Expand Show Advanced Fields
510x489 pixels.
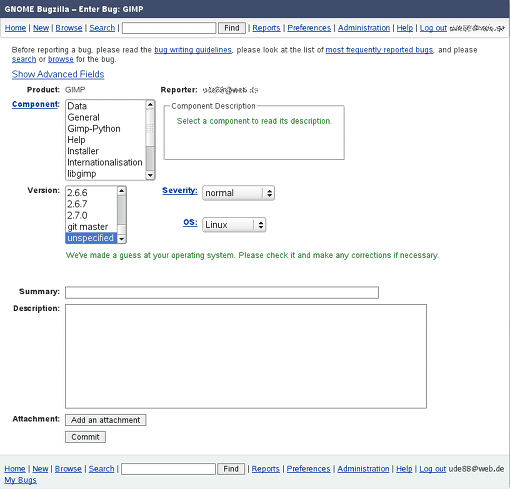pyautogui.click(x=58, y=74)
